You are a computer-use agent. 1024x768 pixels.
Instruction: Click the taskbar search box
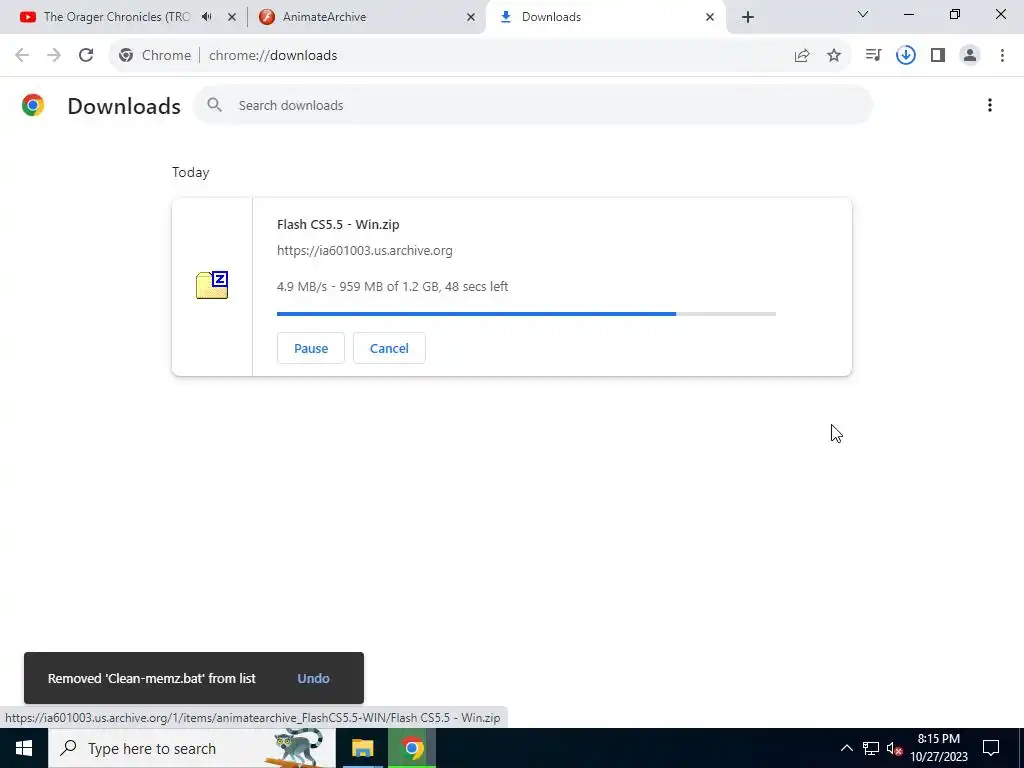[192, 748]
